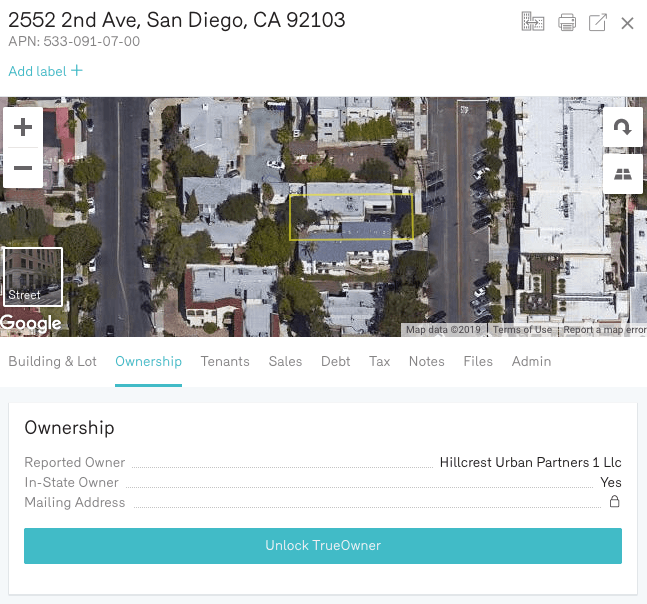
Task: View the Debt tab
Action: click(x=336, y=361)
